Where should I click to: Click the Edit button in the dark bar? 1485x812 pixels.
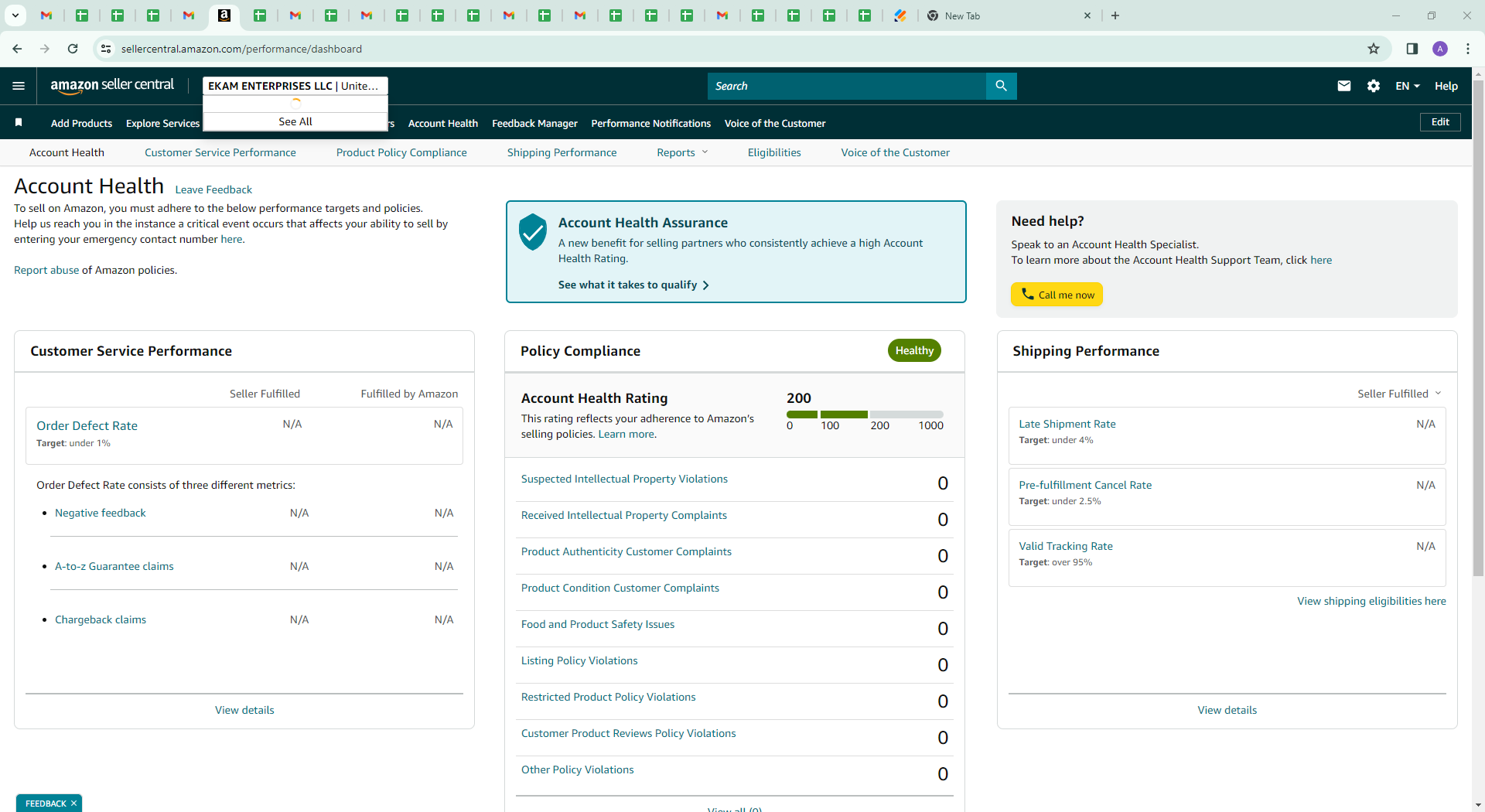[1440, 122]
